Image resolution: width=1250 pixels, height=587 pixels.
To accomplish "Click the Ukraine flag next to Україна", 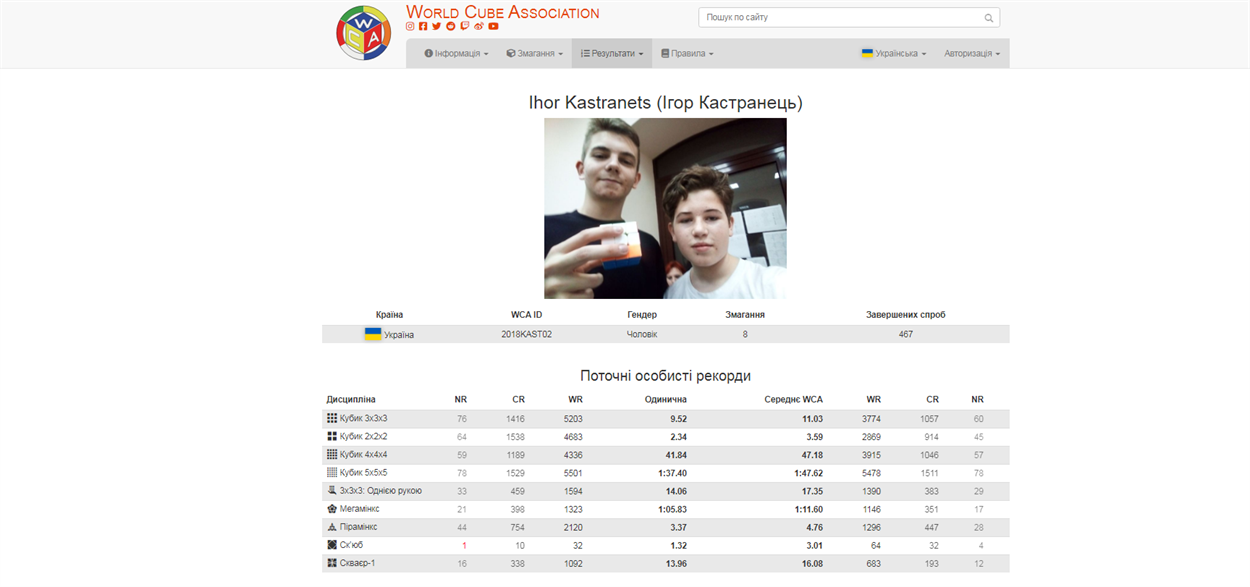I will coord(373,333).
